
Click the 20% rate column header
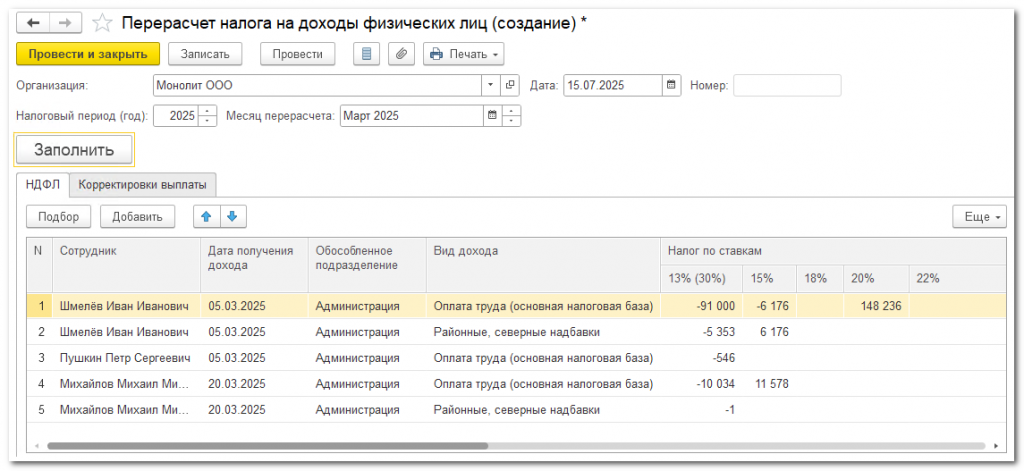[876, 278]
